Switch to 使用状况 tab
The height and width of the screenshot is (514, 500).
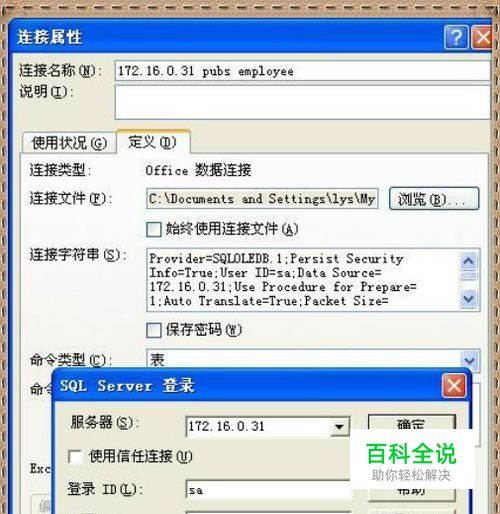[69, 143]
